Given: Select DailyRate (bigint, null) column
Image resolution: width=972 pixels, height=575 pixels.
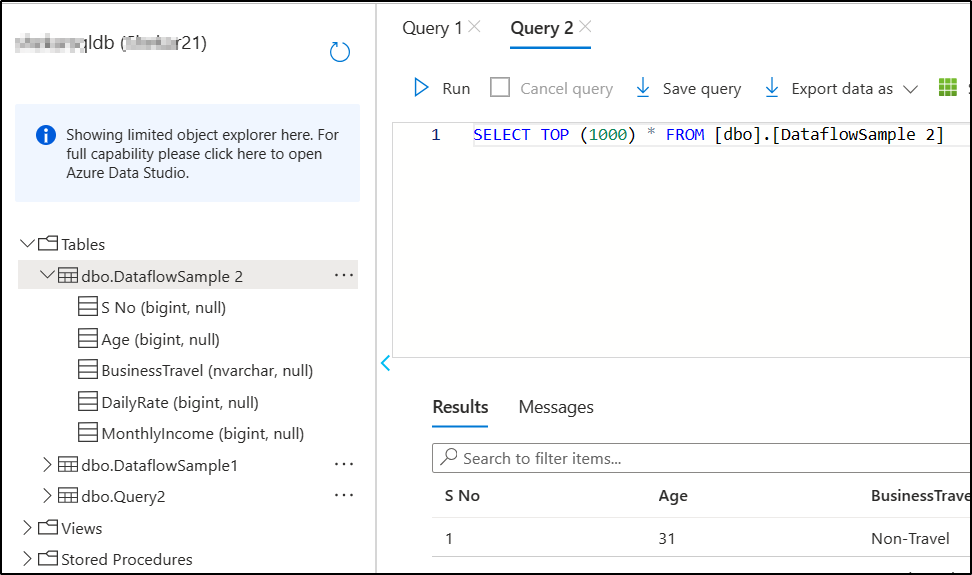Looking at the screenshot, I should [x=180, y=402].
